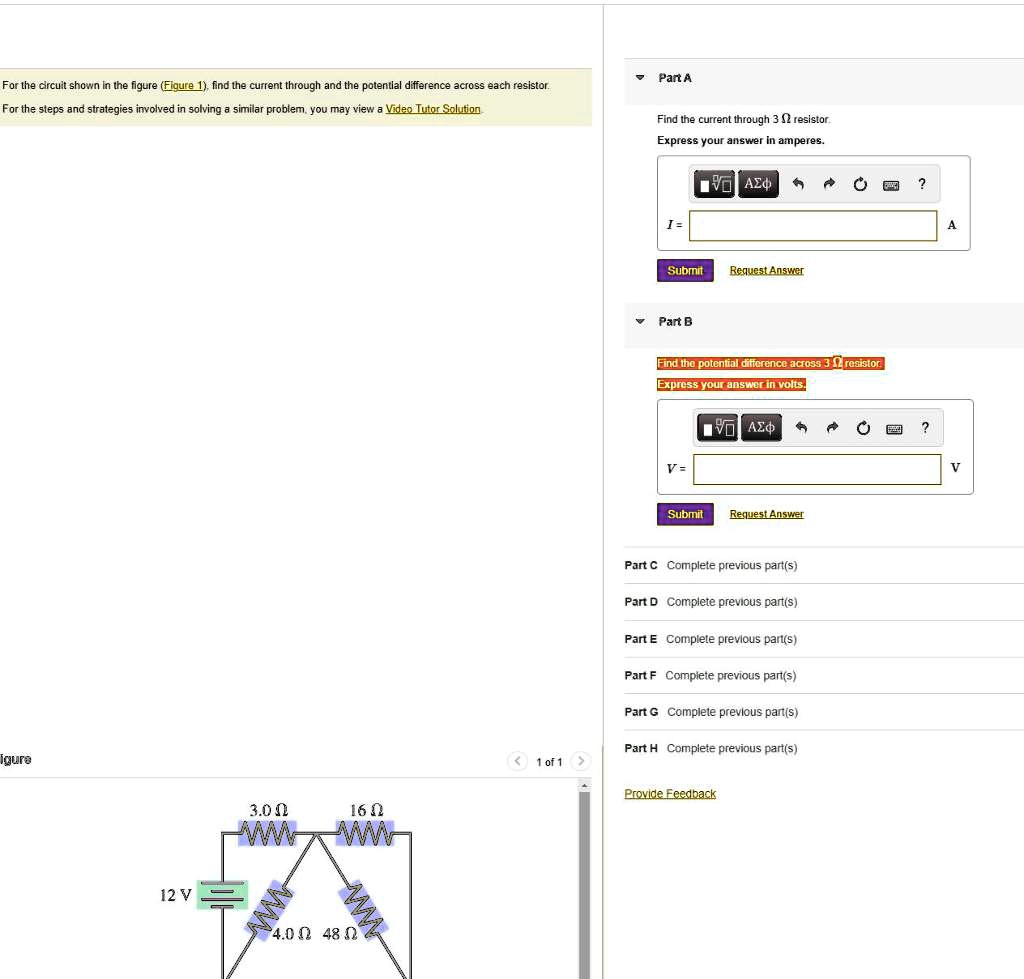Select the ΑΣΦ symbol palette in Part A

point(757,184)
